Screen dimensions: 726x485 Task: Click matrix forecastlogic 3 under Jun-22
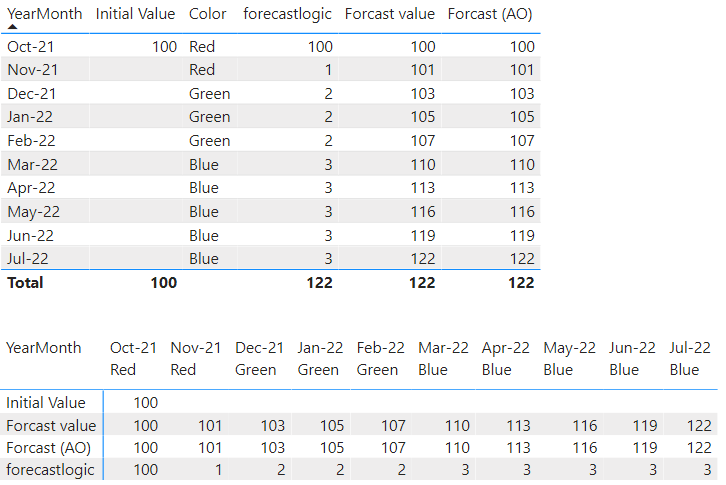pos(653,470)
